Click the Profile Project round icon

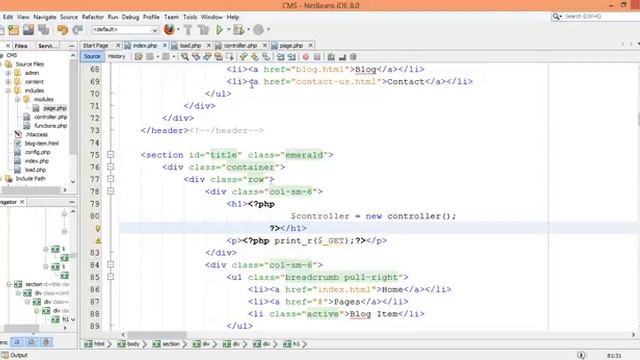click(258, 29)
